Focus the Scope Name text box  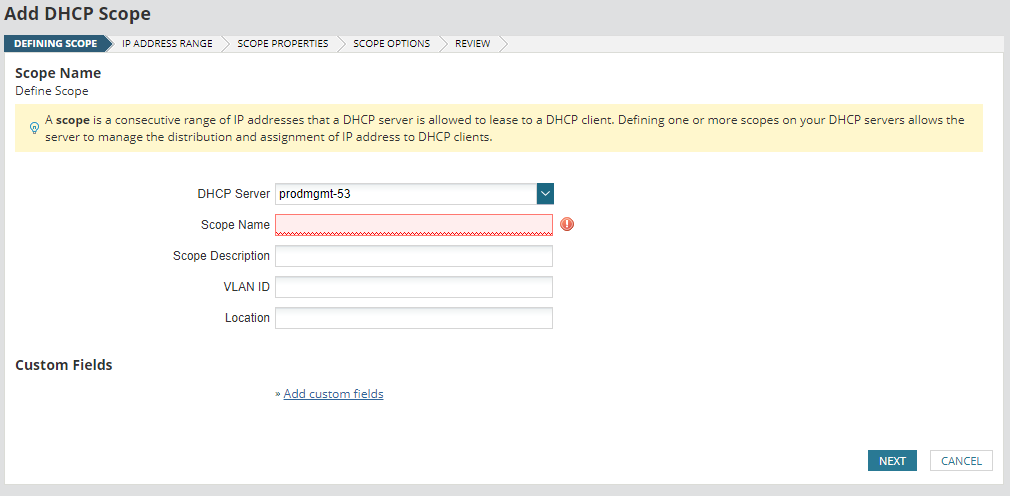click(x=413, y=225)
